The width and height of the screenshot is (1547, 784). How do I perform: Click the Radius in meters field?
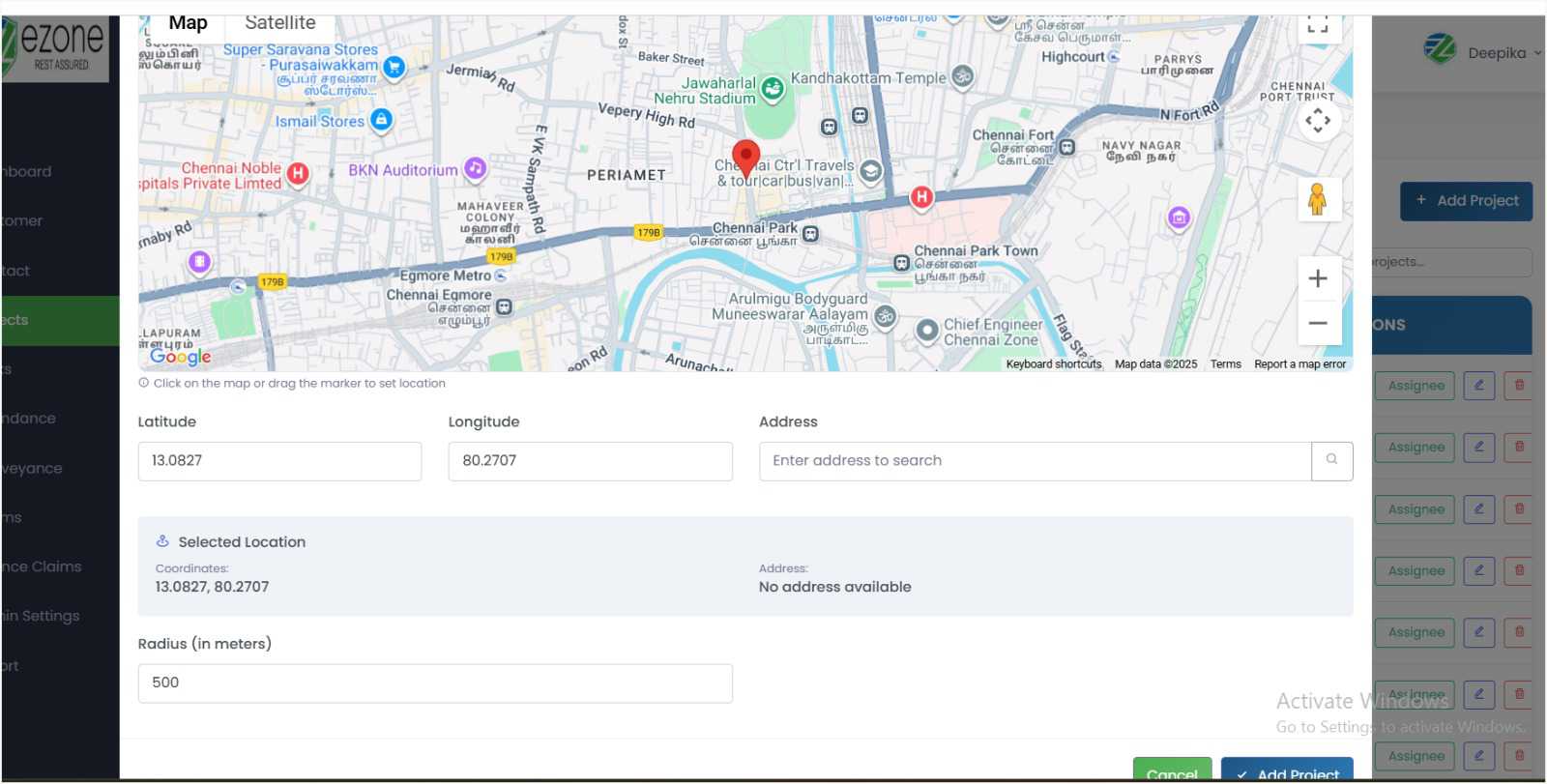[x=435, y=683]
